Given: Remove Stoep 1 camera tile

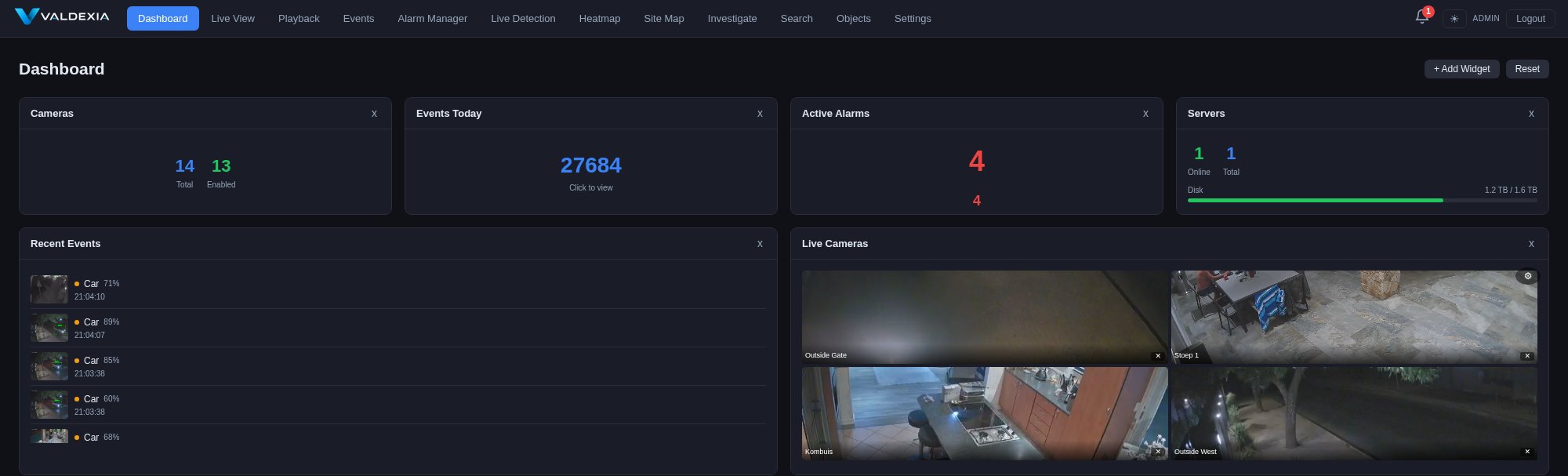Looking at the screenshot, I should click(1527, 356).
